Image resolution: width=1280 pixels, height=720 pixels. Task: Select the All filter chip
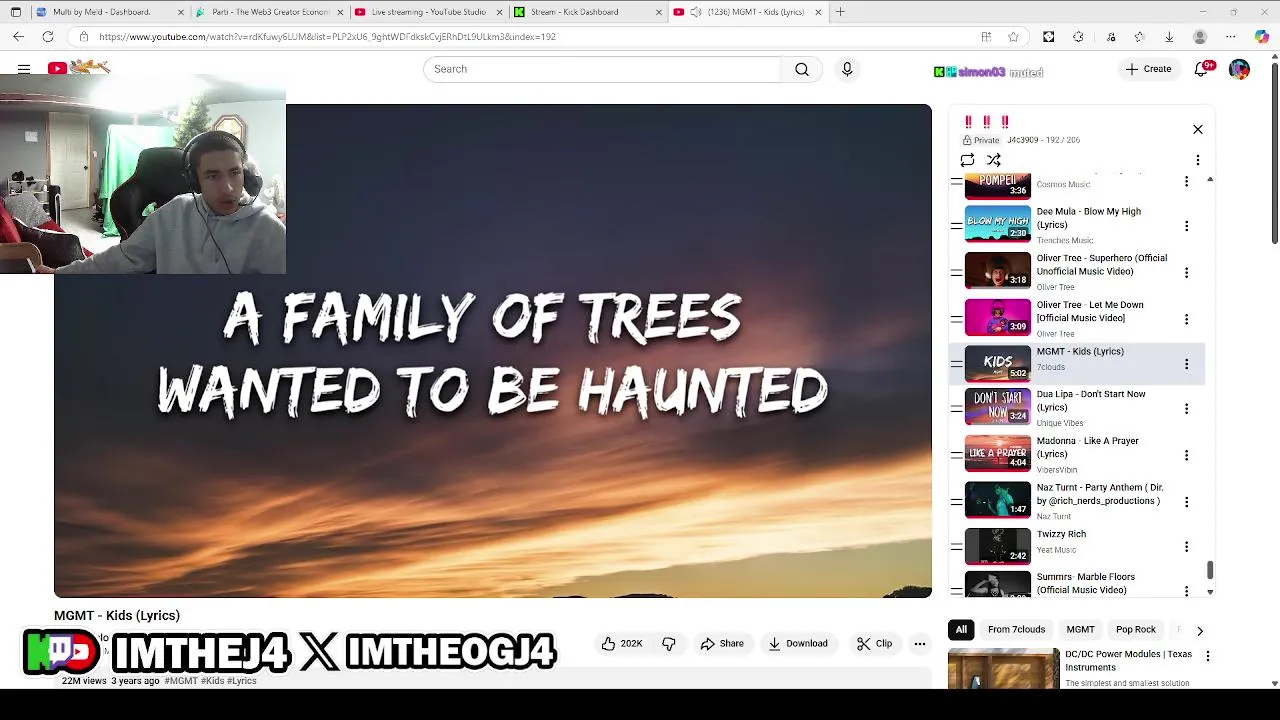pyautogui.click(x=961, y=630)
